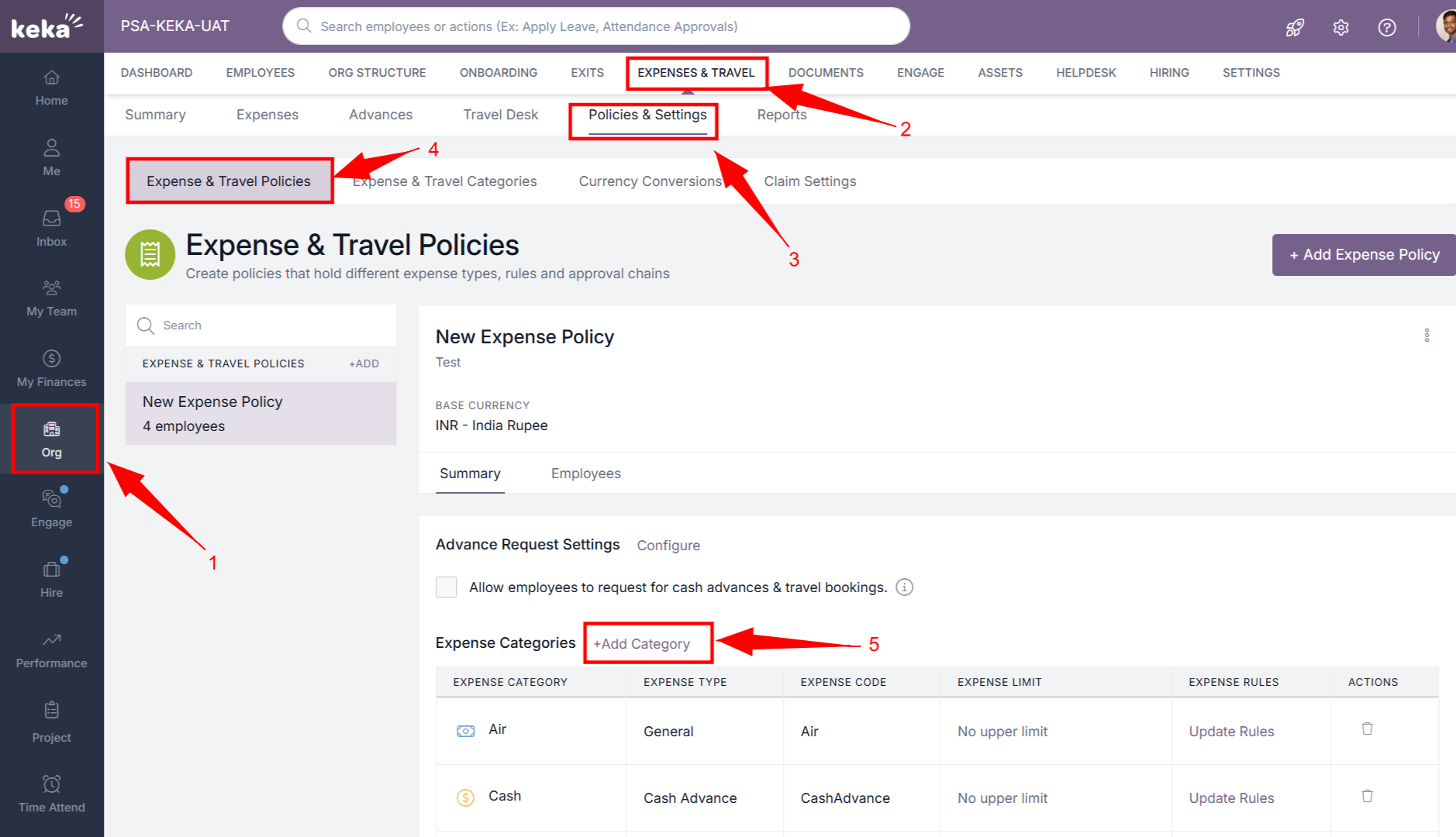
Task: Open the settings gear icon
Action: tap(1340, 28)
